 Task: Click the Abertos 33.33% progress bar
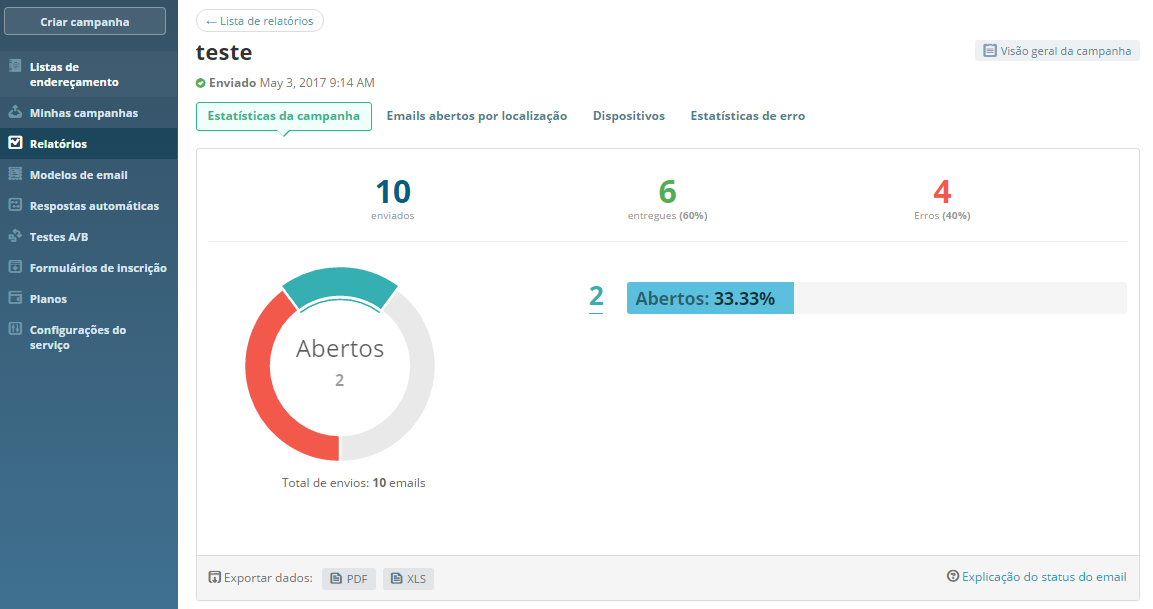click(877, 298)
